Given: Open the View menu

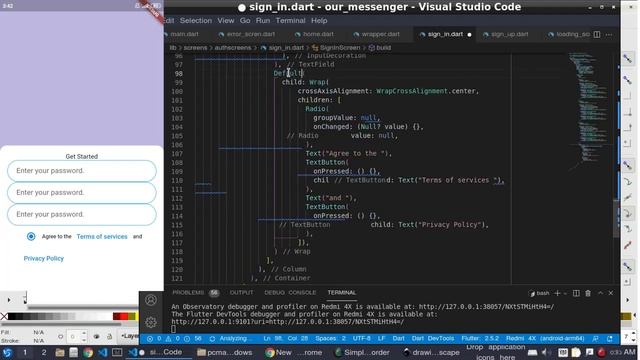Looking at the screenshot, I should pyautogui.click(x=226, y=20).
